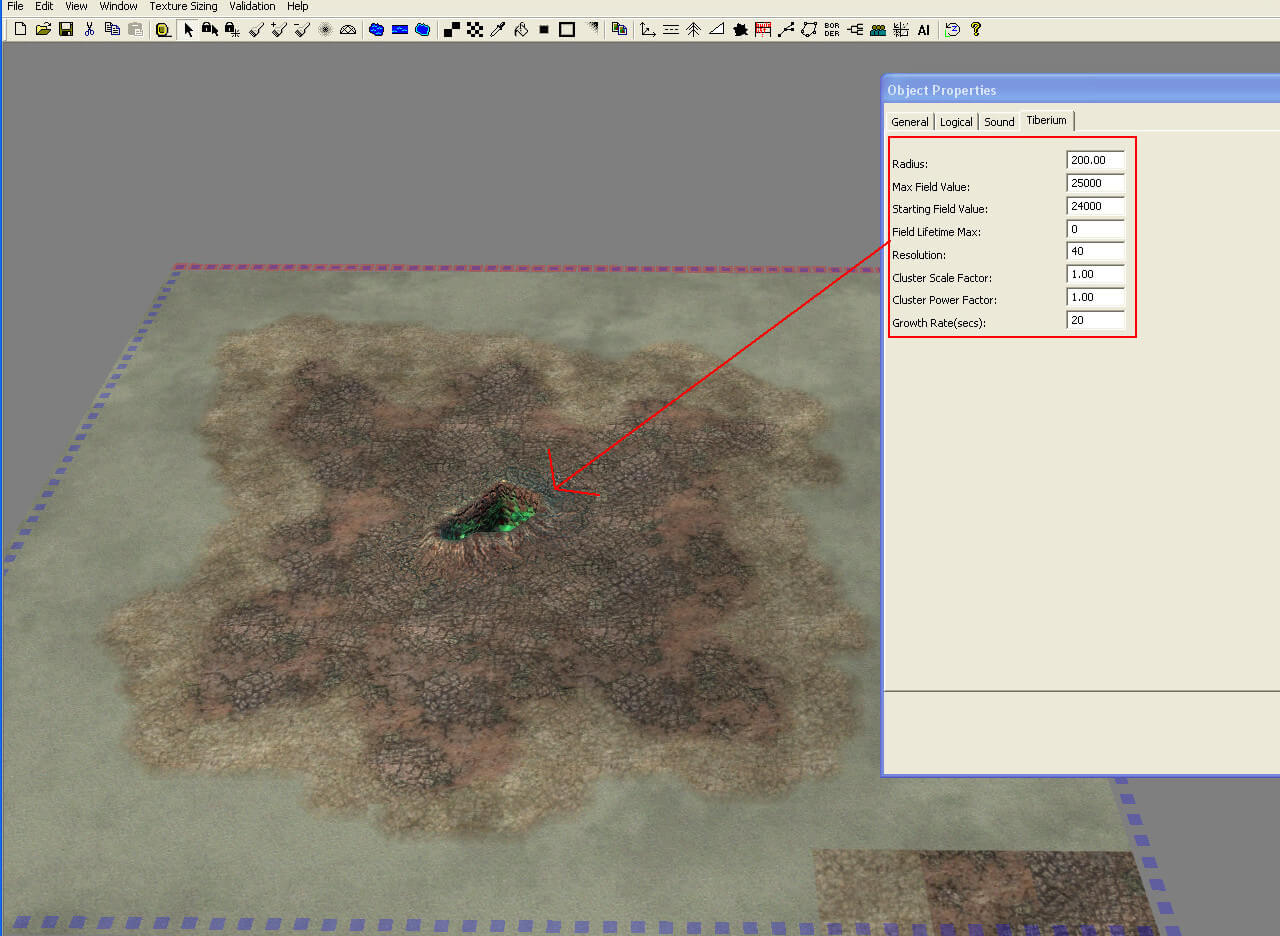Click the Max Field Value input
The width and height of the screenshot is (1280, 936).
(x=1095, y=183)
